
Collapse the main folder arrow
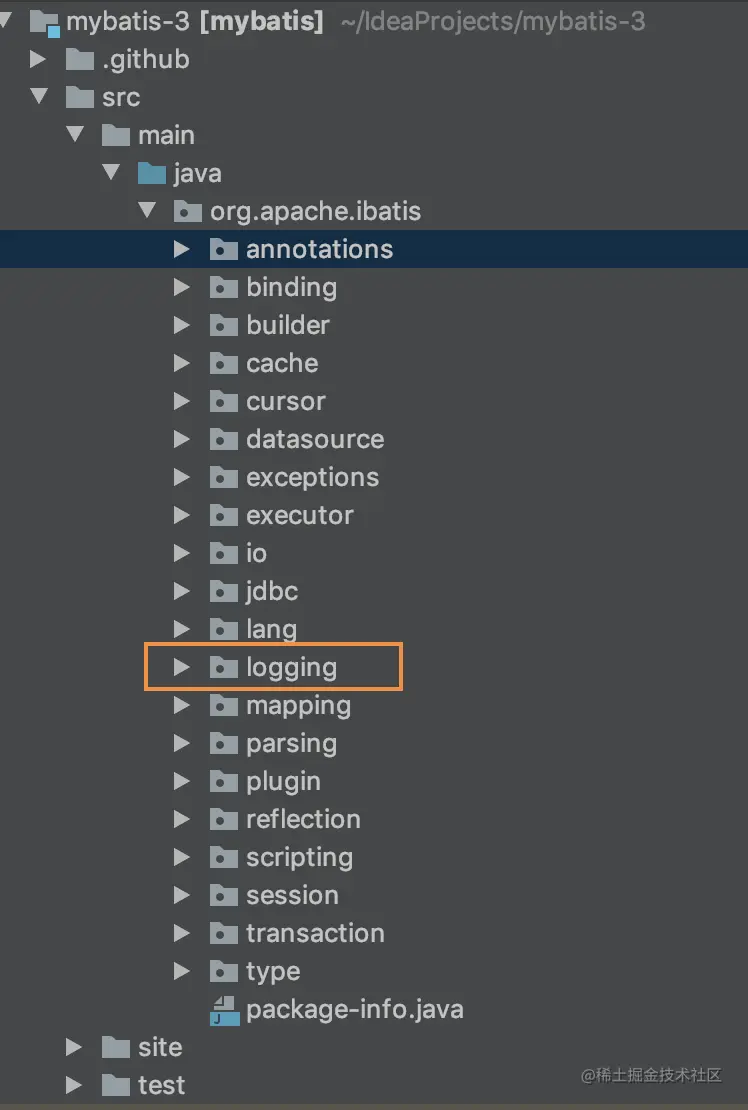(75, 135)
